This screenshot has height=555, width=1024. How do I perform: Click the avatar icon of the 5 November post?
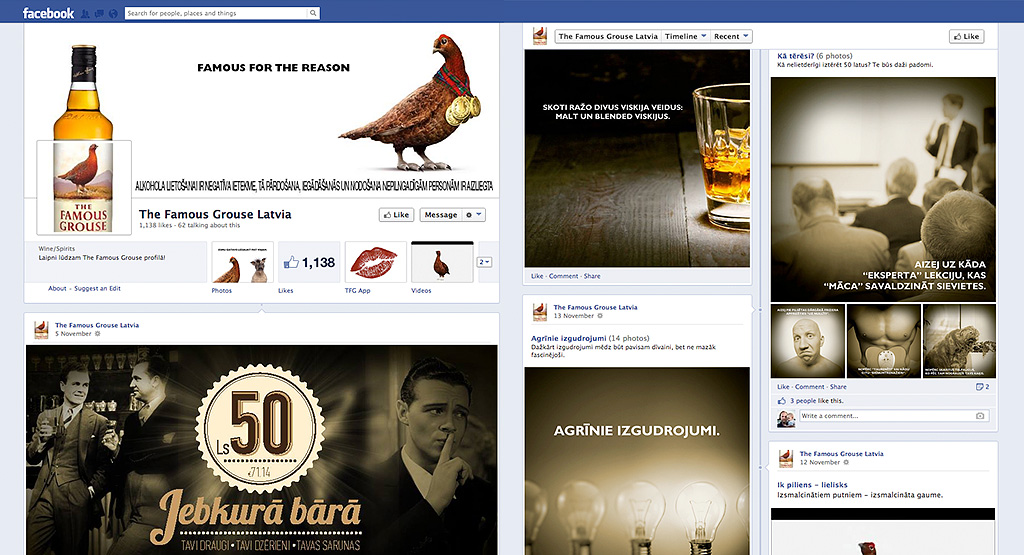(x=41, y=330)
